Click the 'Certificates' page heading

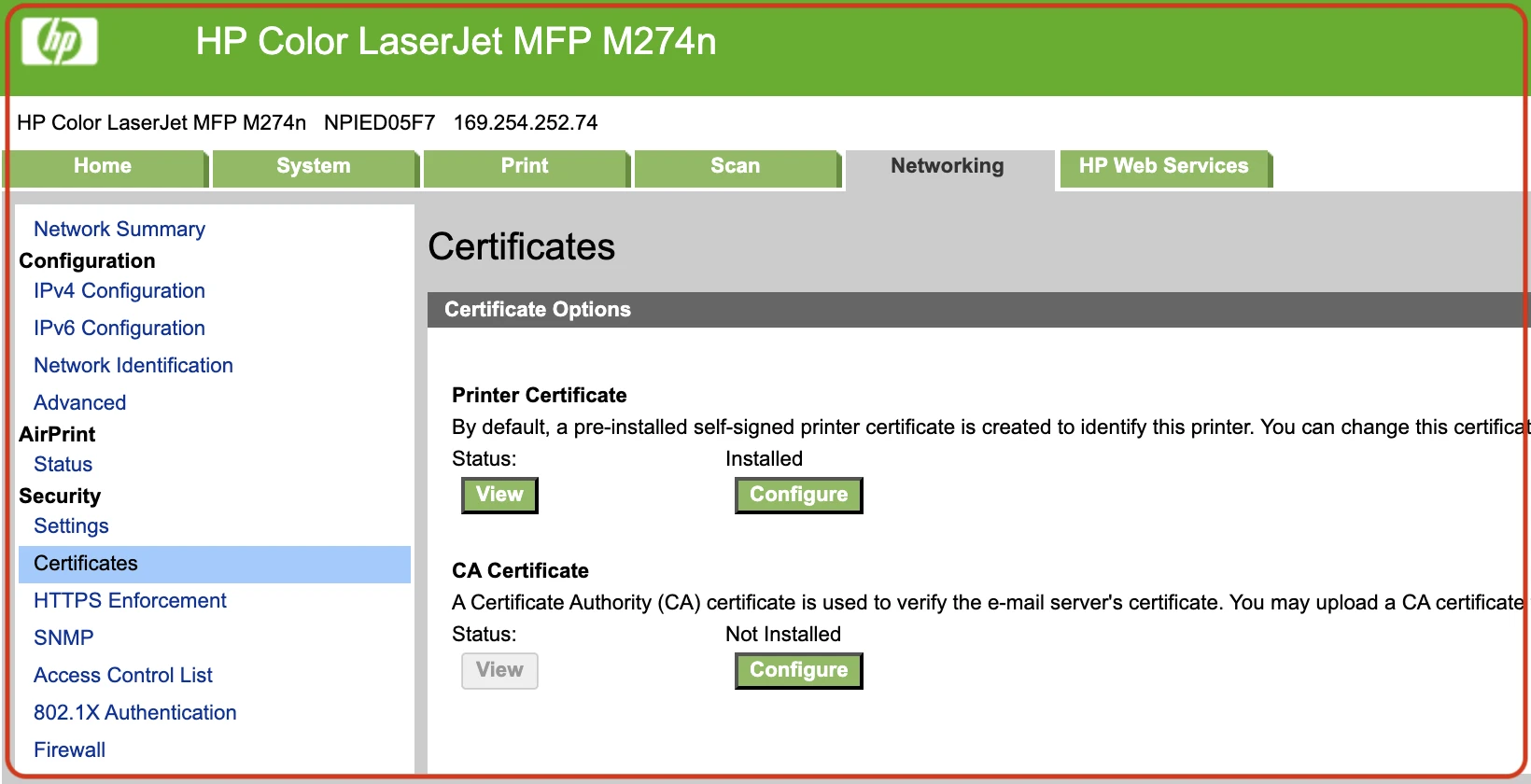click(521, 247)
